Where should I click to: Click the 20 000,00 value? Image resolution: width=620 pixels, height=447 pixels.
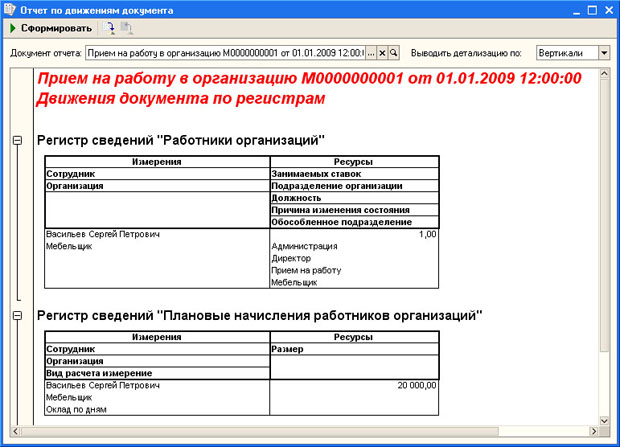(x=417, y=385)
